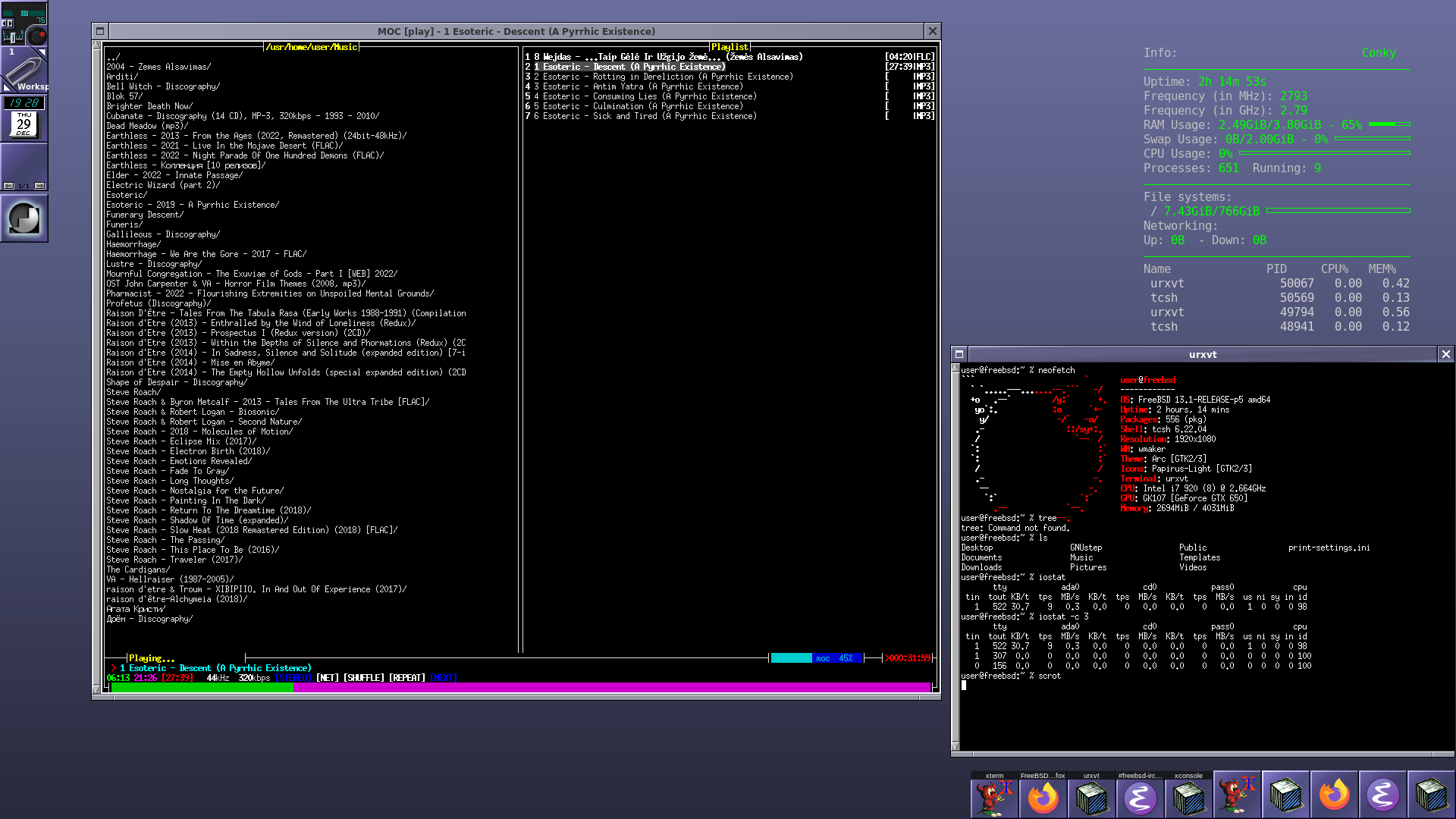The image size is (1456, 819).
Task: Open 'Elder - 2022 - Innate Passage/' folder
Action: pyautogui.click(x=174, y=175)
